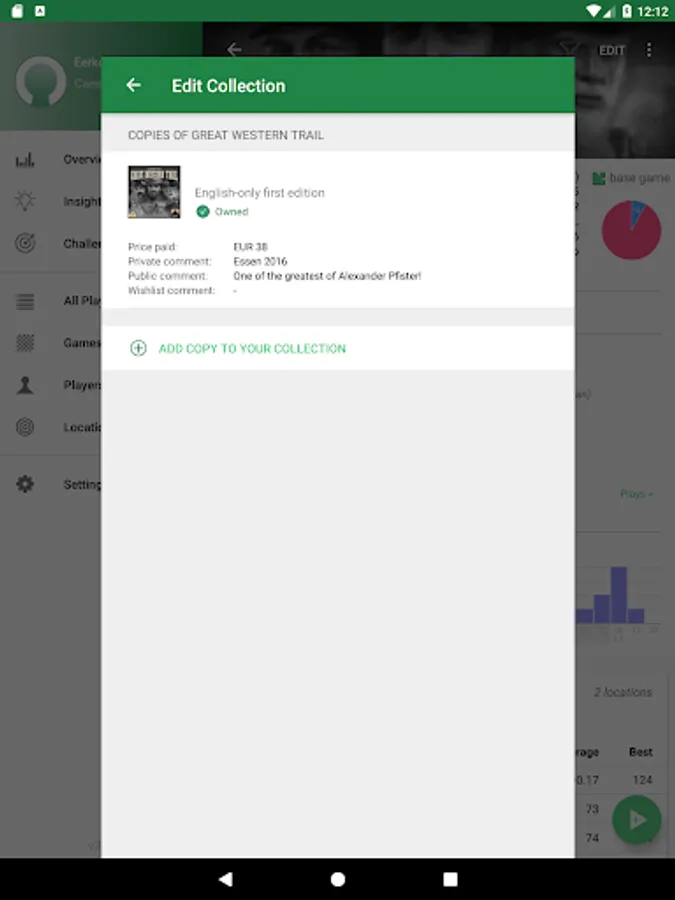Tap the Wi-Fi status bar icon

(x=593, y=11)
